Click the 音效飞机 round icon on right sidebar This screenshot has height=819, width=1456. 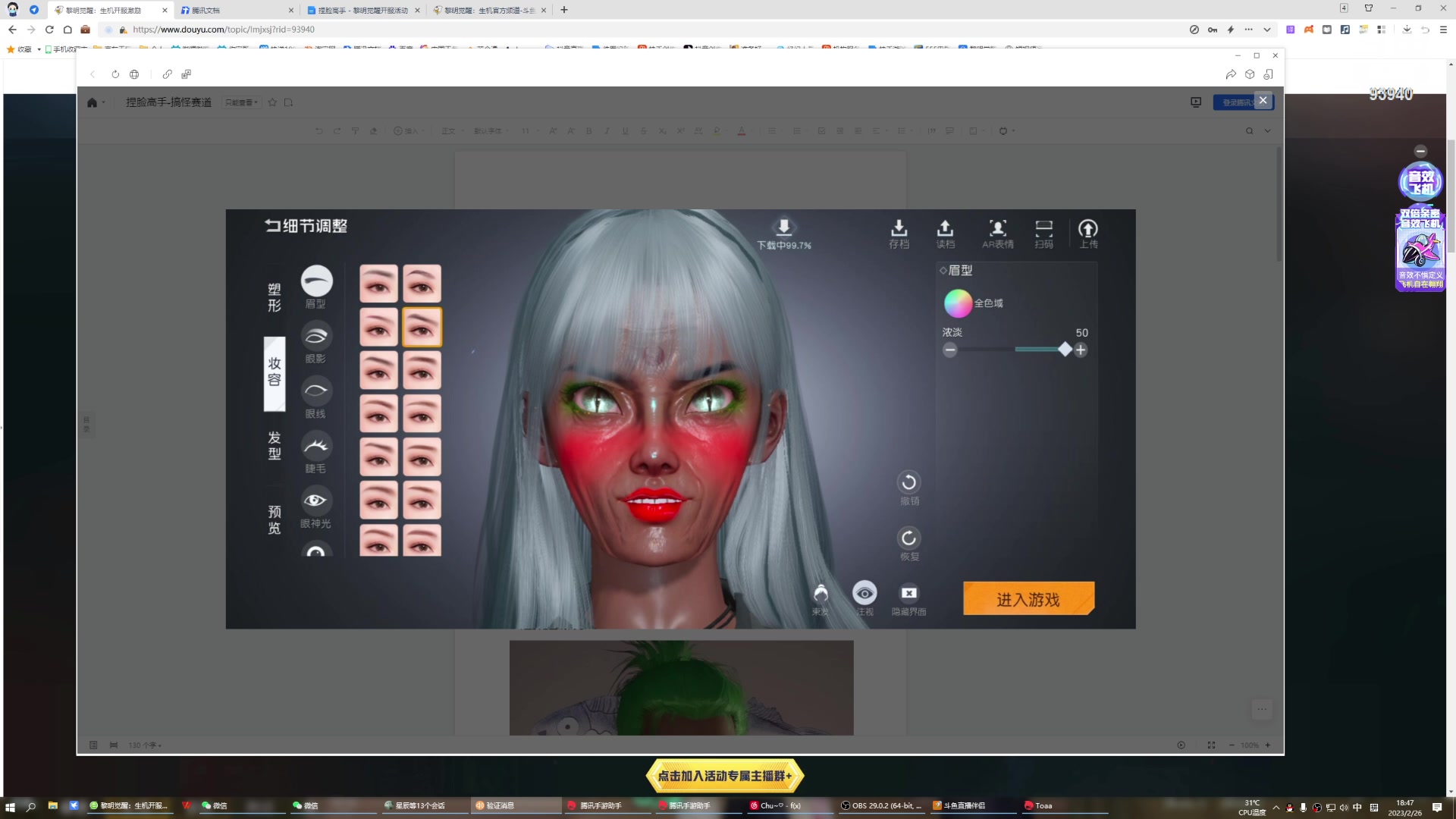(x=1420, y=182)
